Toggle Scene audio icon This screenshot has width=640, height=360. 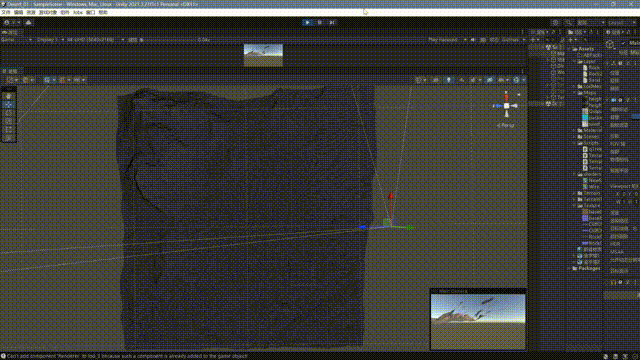462,80
